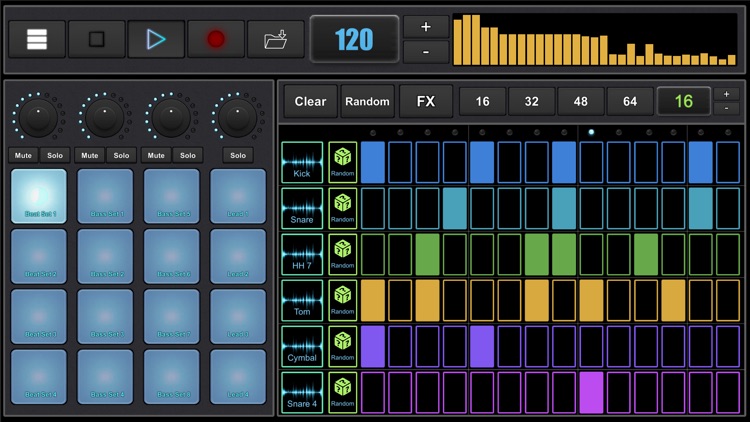Click the Random dice on the Snare 4 row
Image resolution: width=750 pixels, height=422 pixels.
point(342,392)
